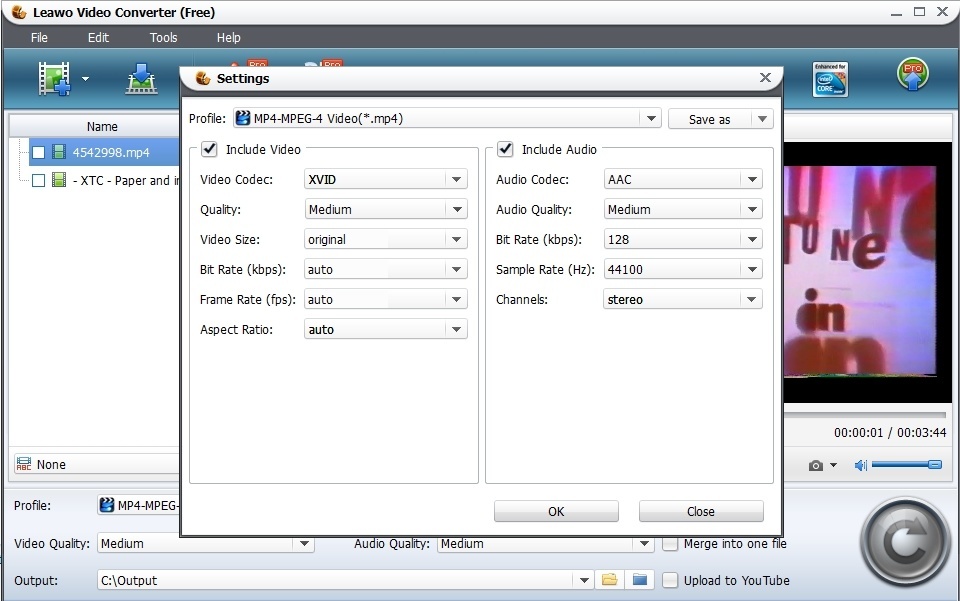This screenshot has height=601, width=960.
Task: Enable Merge into one file
Action: 669,544
